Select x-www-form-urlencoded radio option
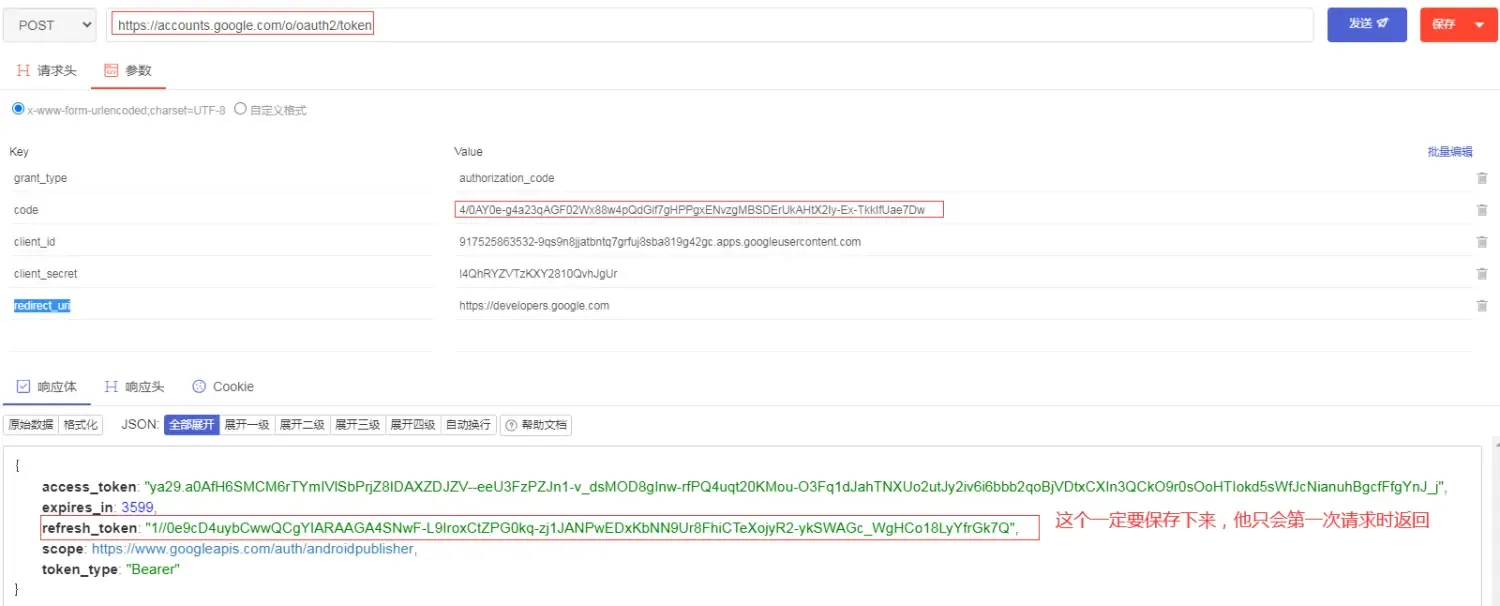1500x606 pixels. click(18, 109)
